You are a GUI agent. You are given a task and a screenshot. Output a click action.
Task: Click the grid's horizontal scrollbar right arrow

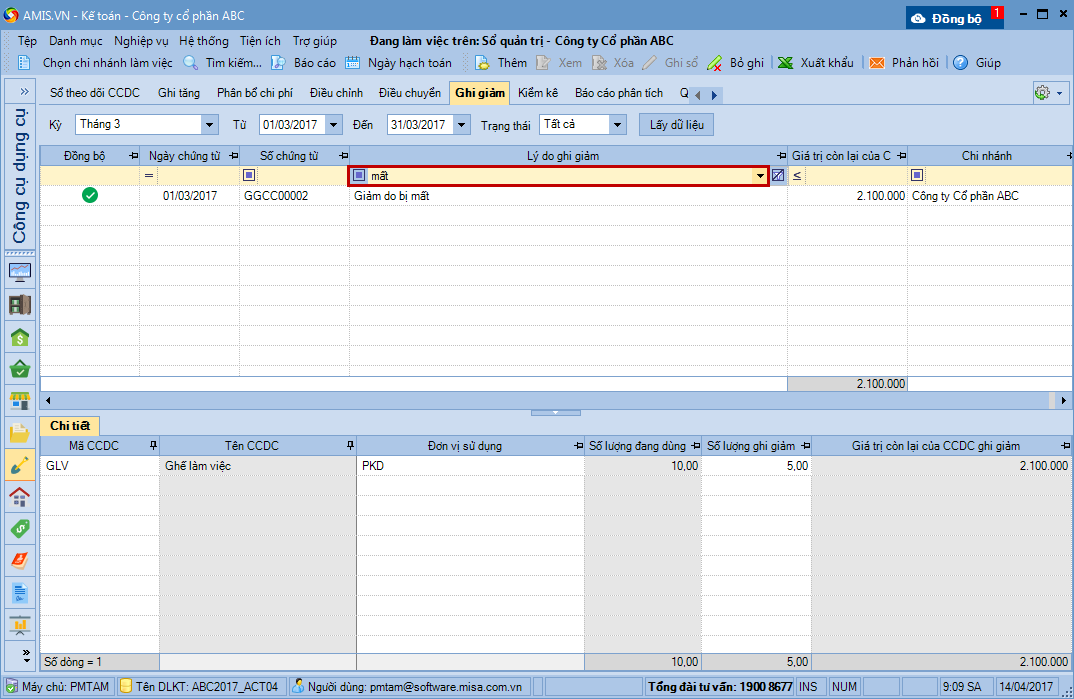[1064, 400]
